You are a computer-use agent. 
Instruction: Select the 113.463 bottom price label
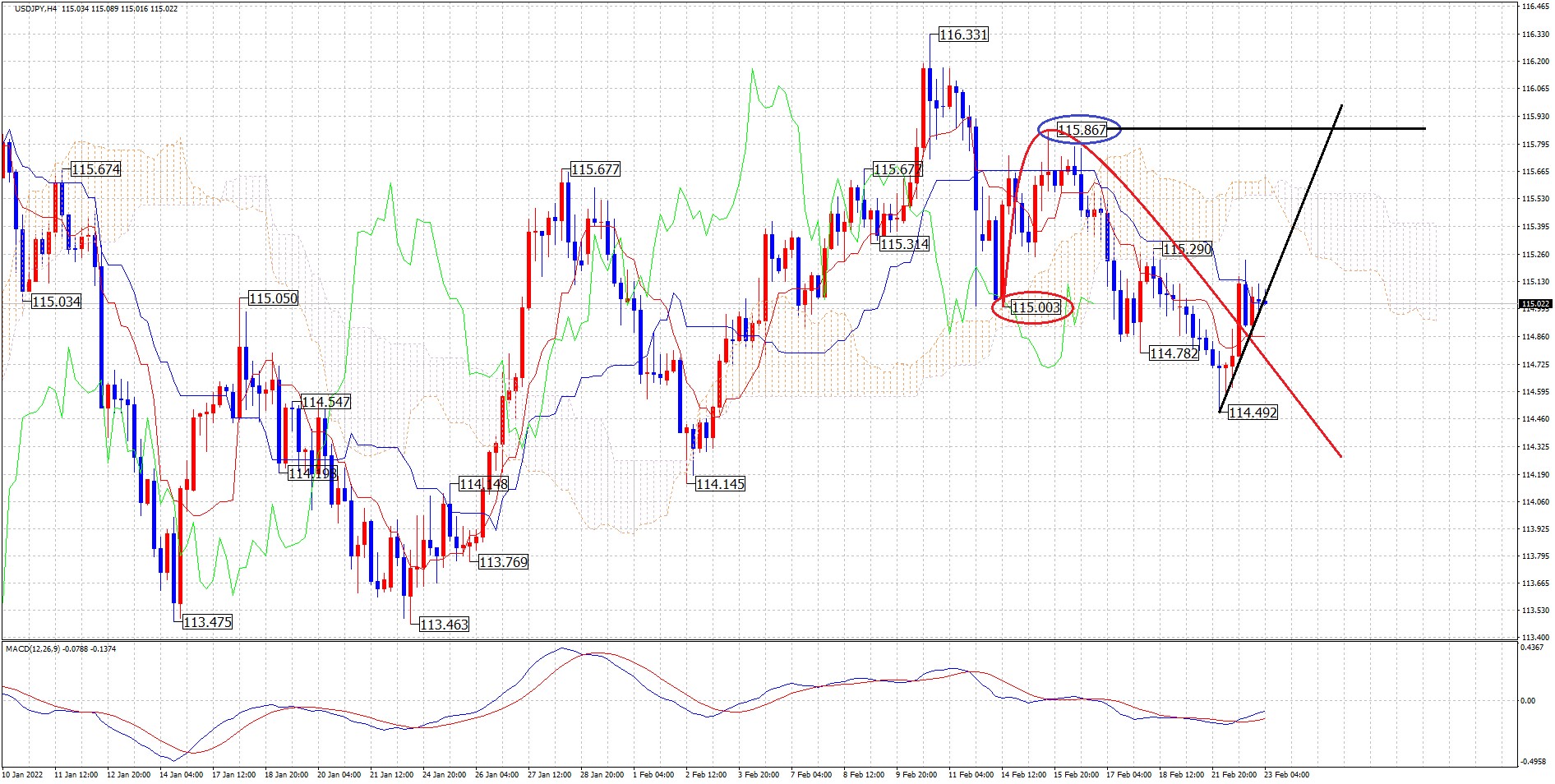[x=444, y=625]
